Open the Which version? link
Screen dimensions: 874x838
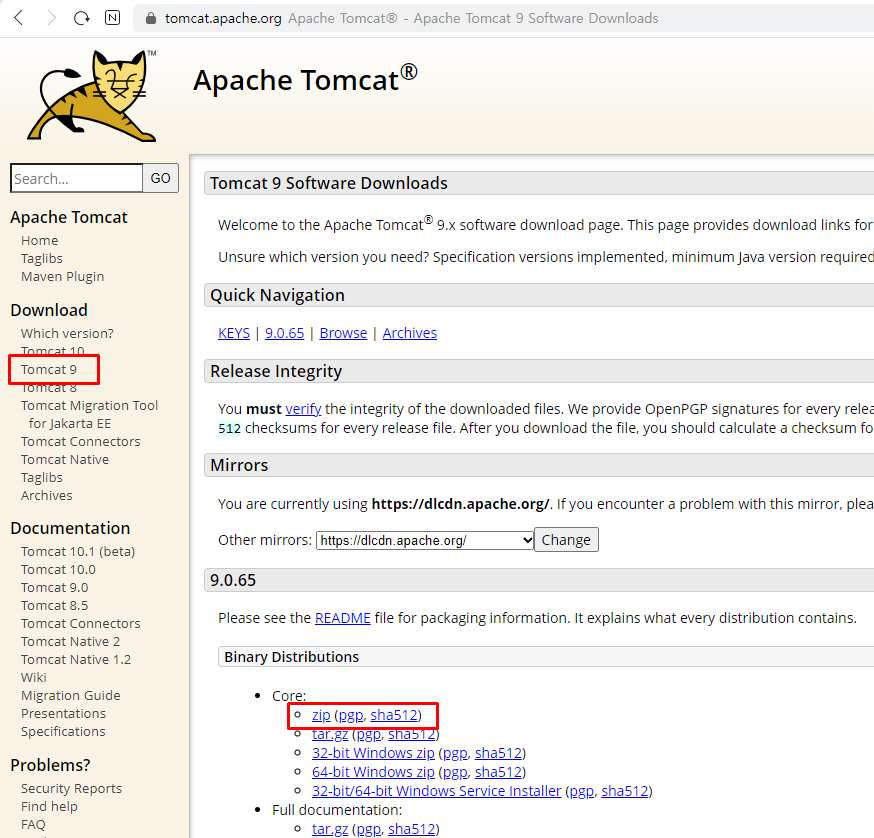coord(67,333)
